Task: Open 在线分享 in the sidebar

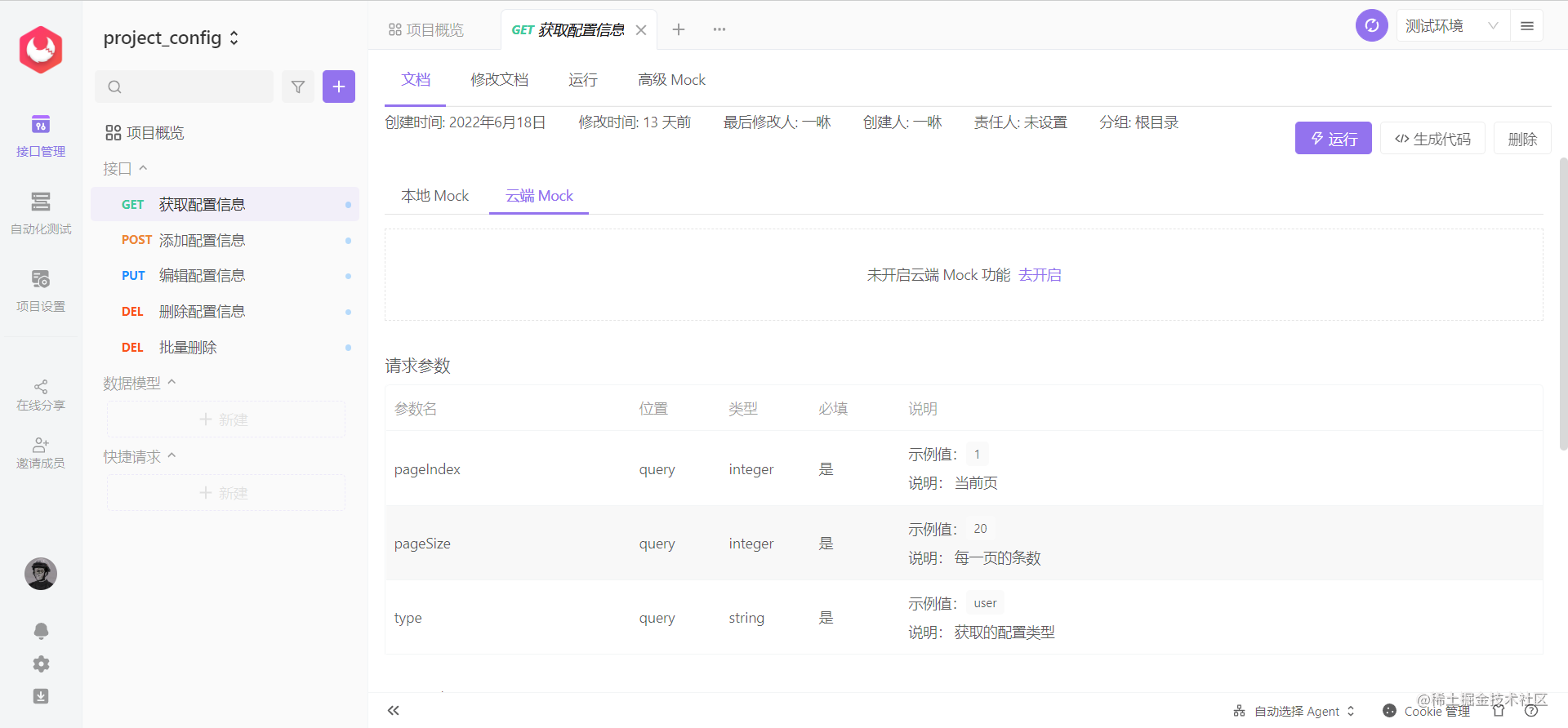Action: [41, 395]
